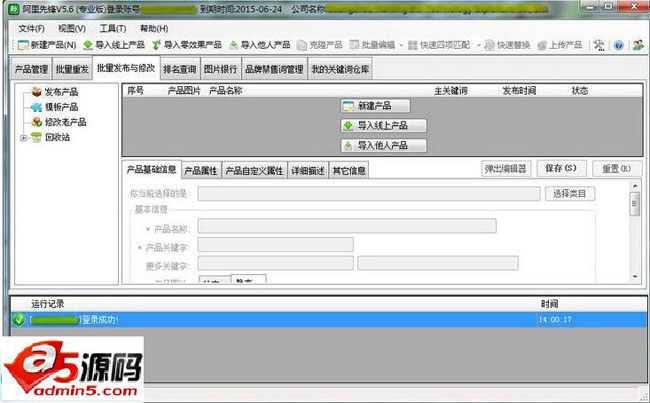Open the 工具(T) menu
Screen dimensions: 650x403
[113, 29]
